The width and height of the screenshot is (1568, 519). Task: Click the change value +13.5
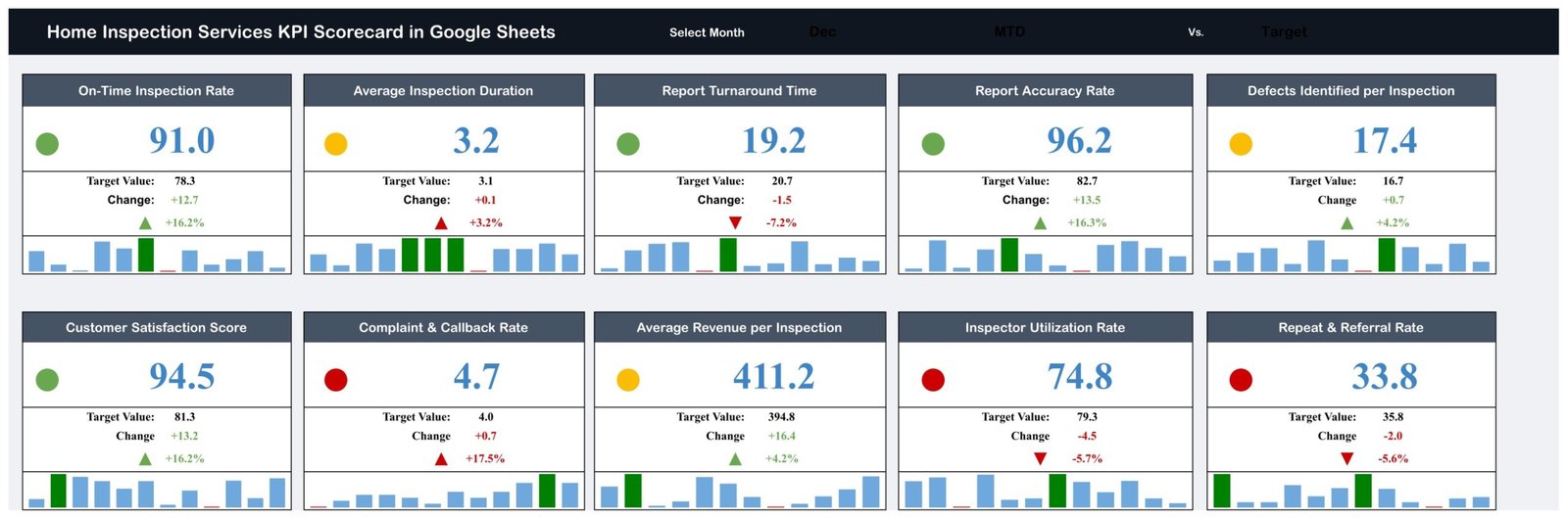tap(1087, 200)
